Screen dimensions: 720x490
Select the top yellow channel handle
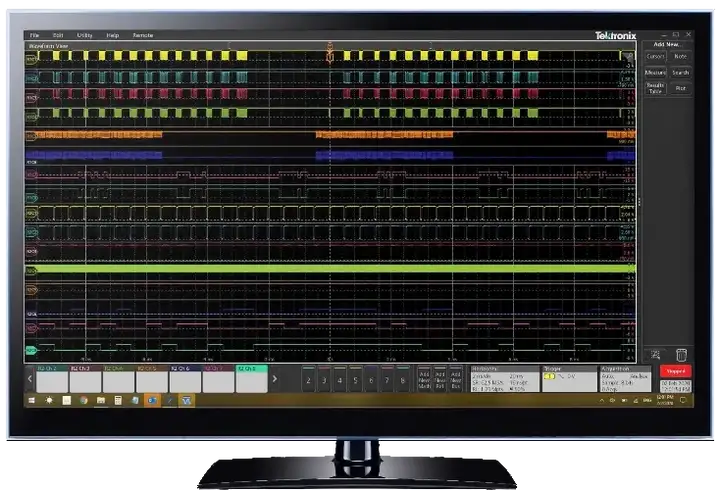pyautogui.click(x=32, y=59)
